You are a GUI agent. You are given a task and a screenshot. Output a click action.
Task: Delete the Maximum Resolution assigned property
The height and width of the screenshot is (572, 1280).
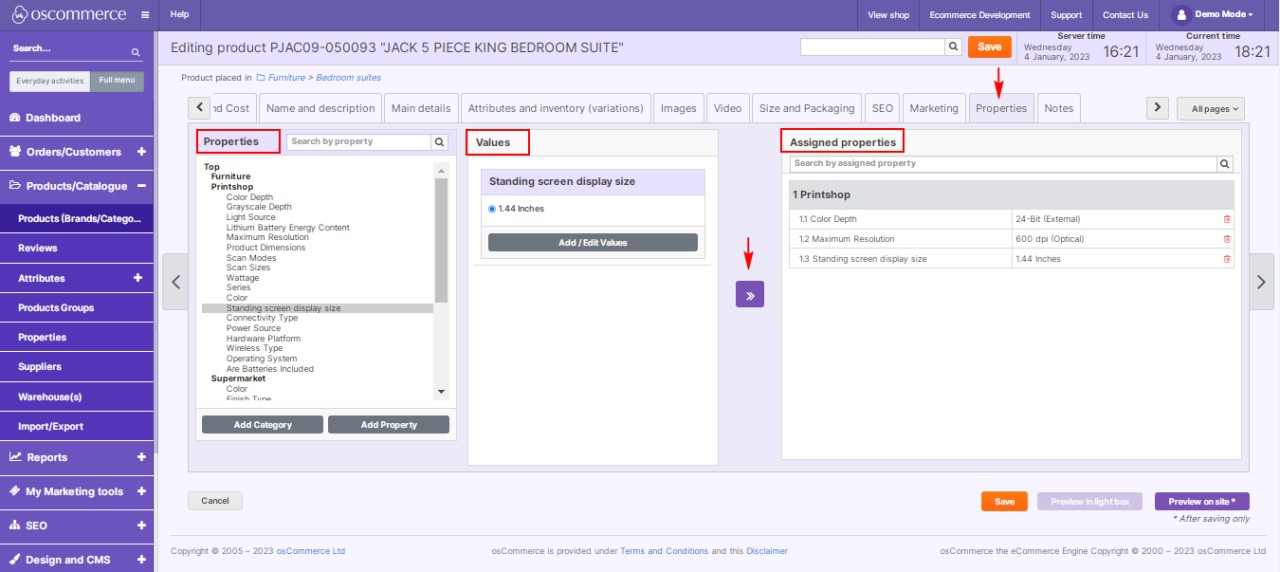tap(1227, 239)
